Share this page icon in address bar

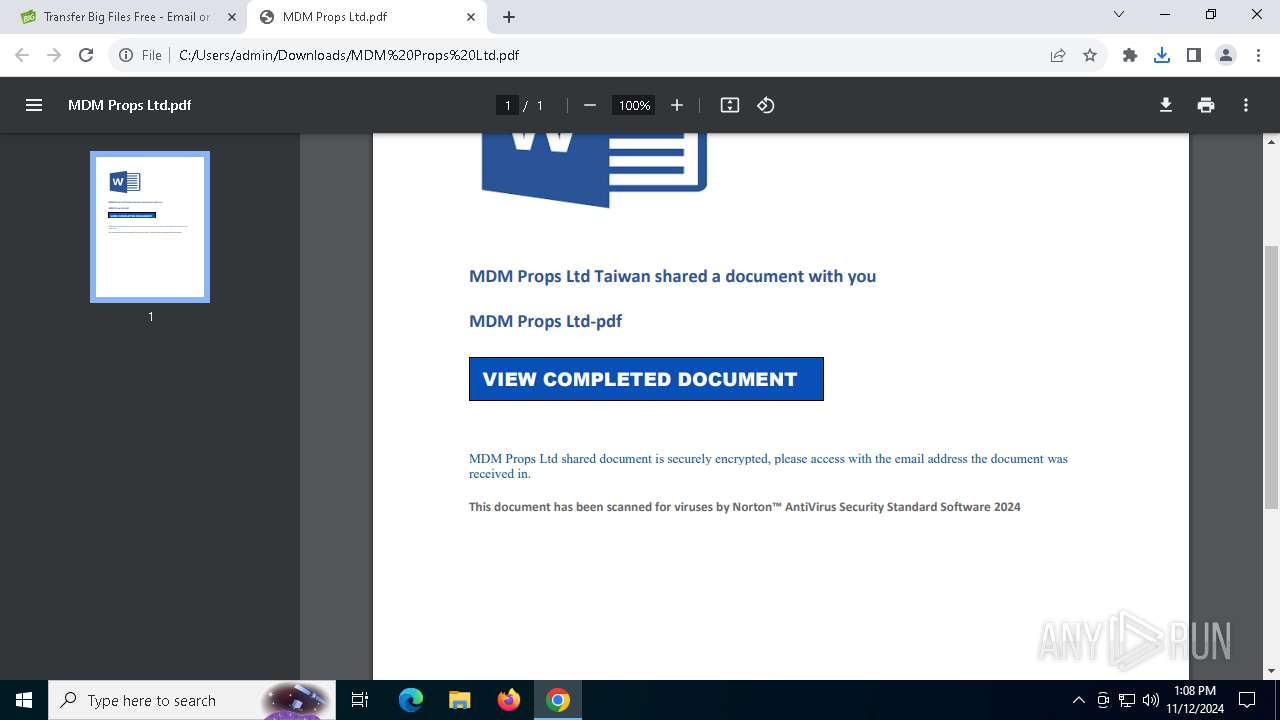[1058, 55]
